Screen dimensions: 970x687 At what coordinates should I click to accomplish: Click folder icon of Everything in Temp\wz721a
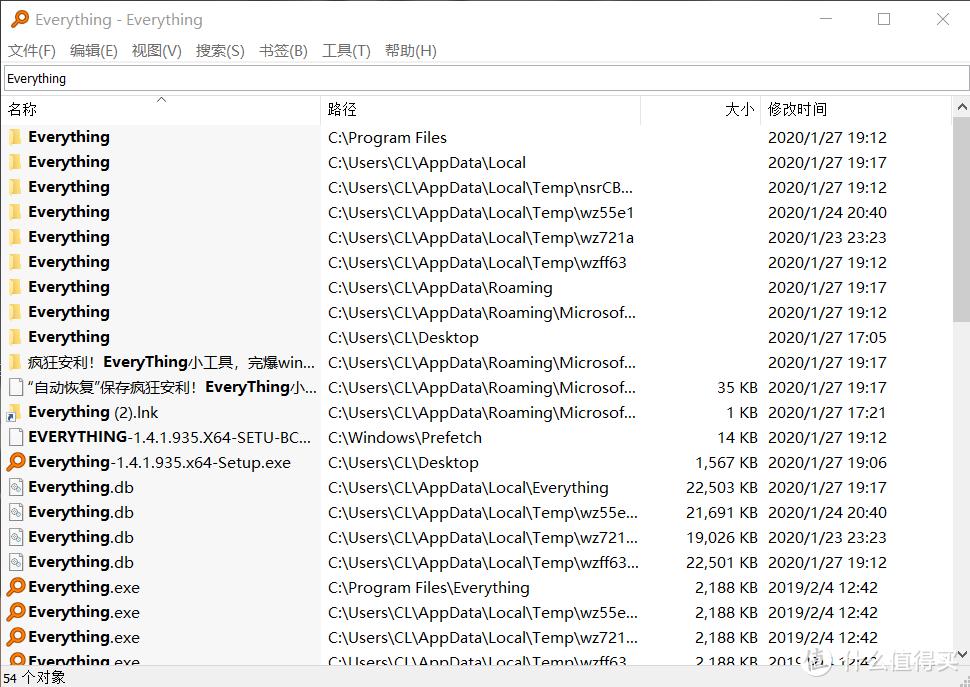click(15, 237)
